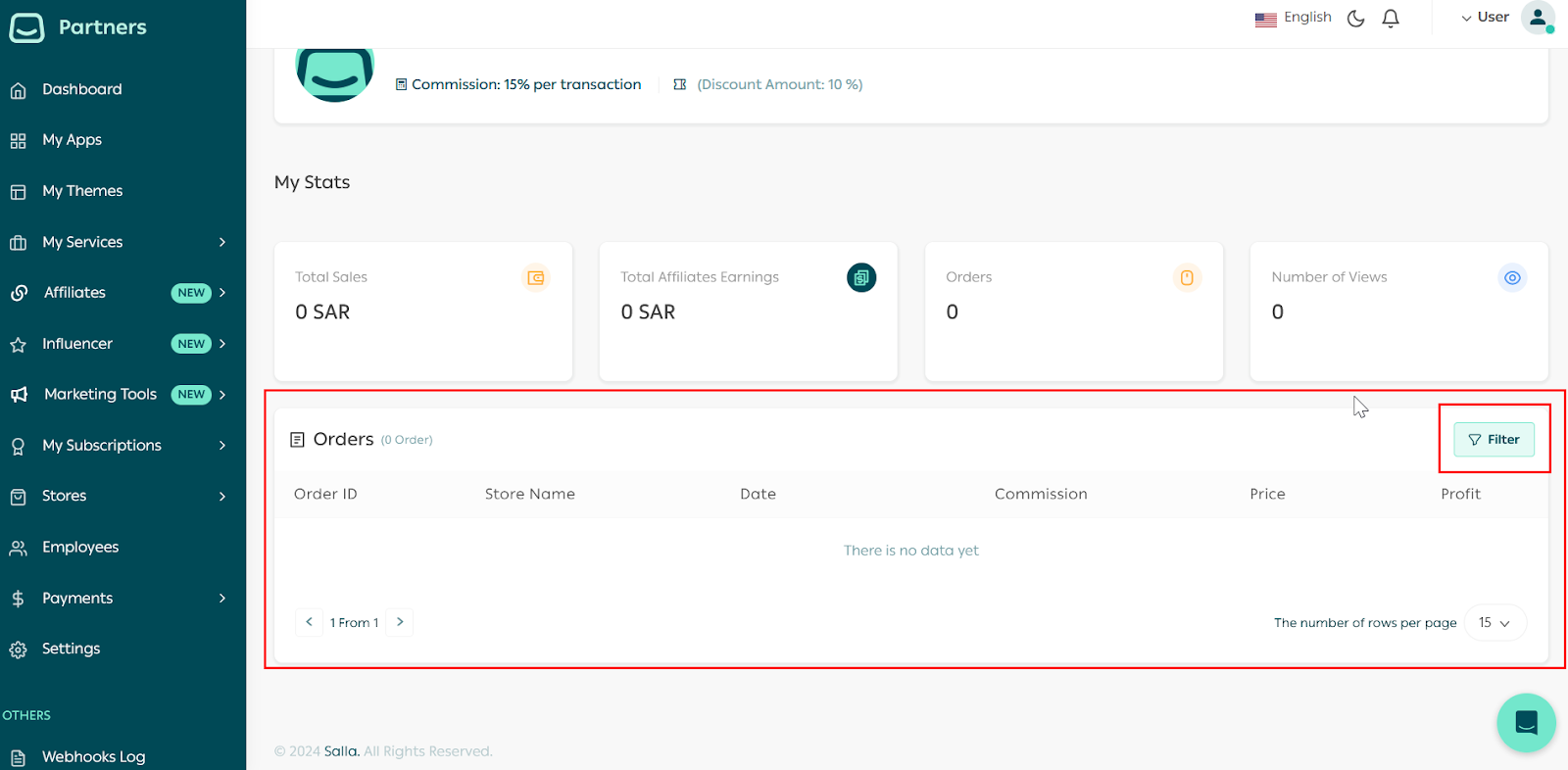This screenshot has width=1568, height=770.
Task: Open the Dashboard menu item
Action: click(81, 89)
